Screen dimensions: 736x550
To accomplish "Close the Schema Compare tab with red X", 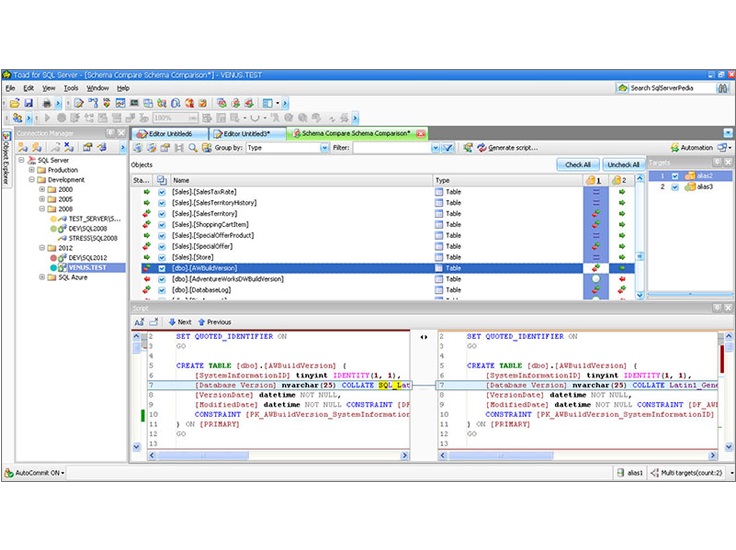I will coord(421,134).
